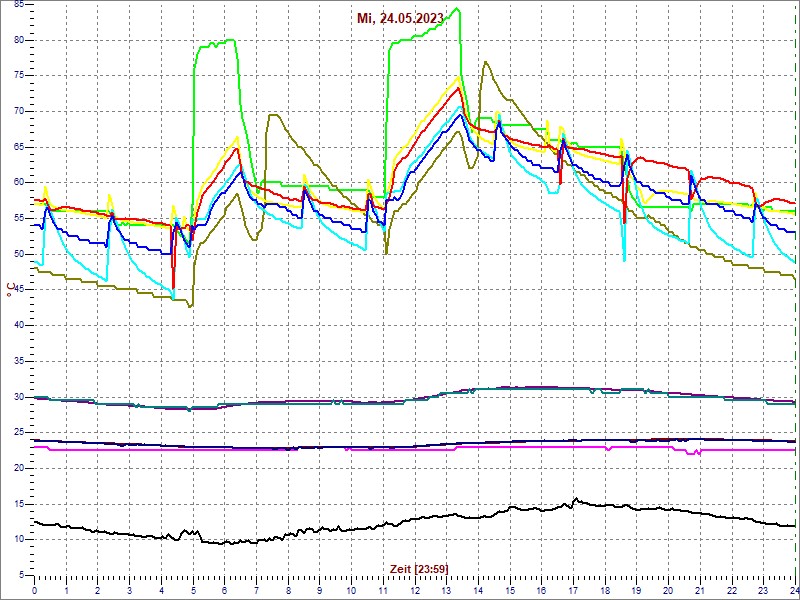This screenshot has height=600, width=800.
Task: Click the 20 value on temperature axis
Action: click(x=19, y=468)
